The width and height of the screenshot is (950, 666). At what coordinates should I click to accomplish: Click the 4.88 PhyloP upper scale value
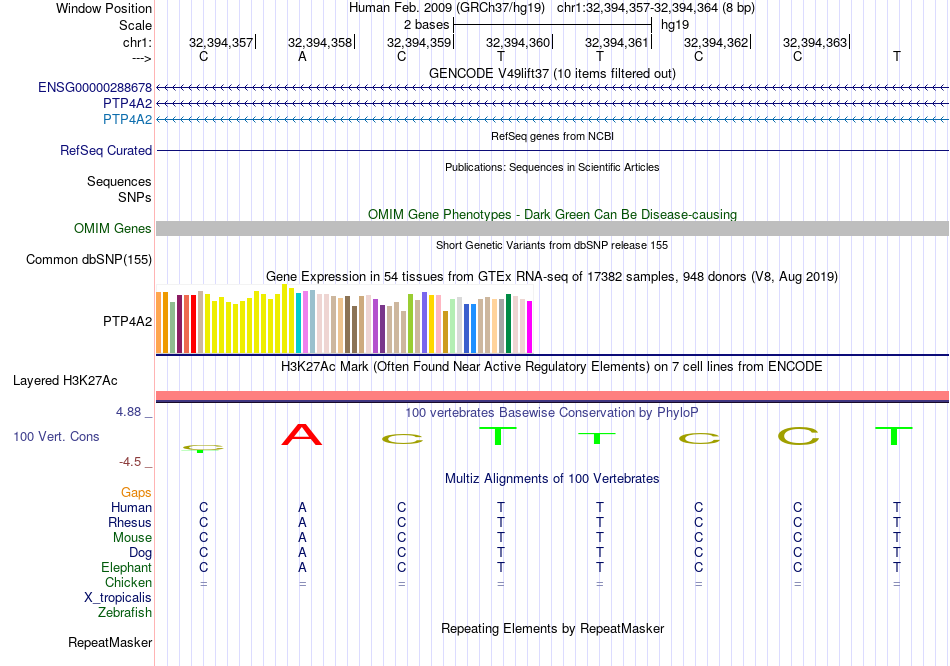(x=128, y=412)
